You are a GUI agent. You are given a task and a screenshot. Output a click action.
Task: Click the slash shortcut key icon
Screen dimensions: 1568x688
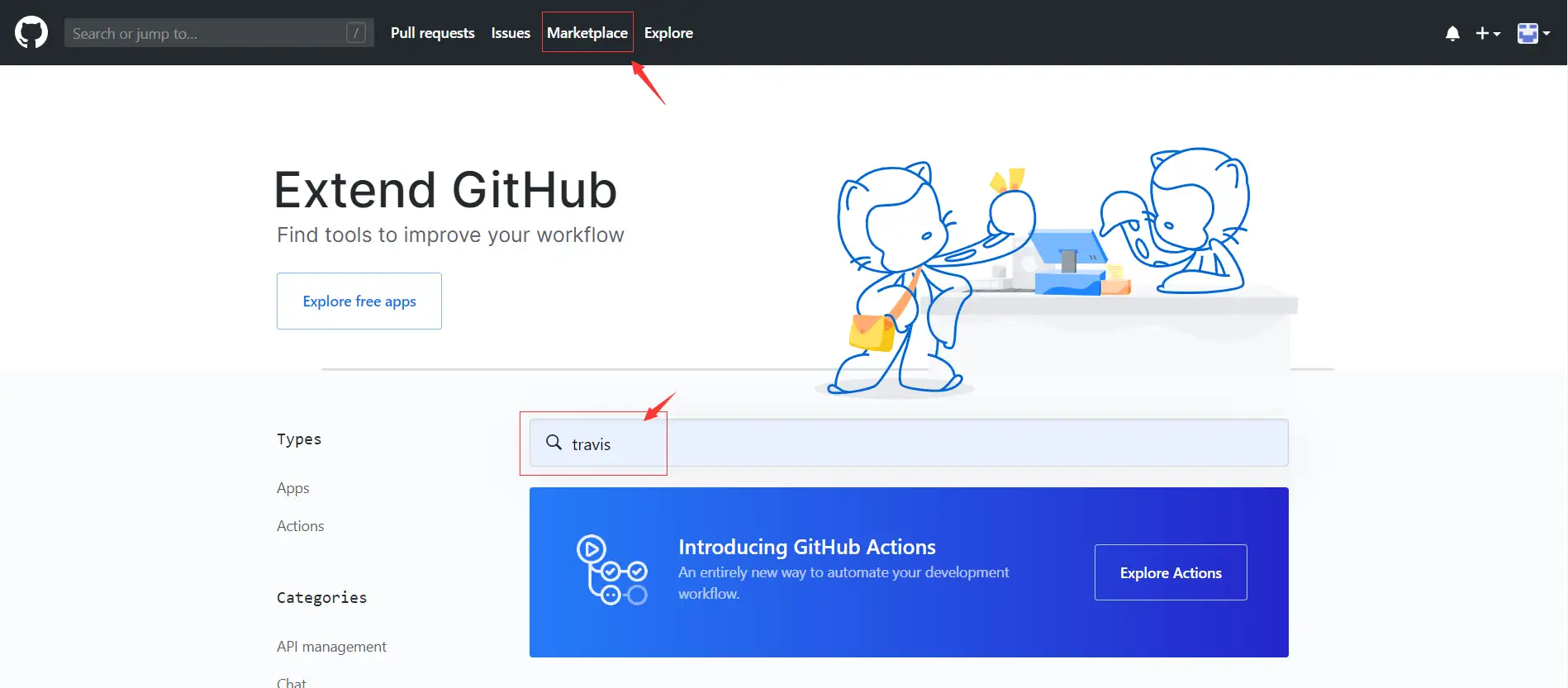[356, 33]
